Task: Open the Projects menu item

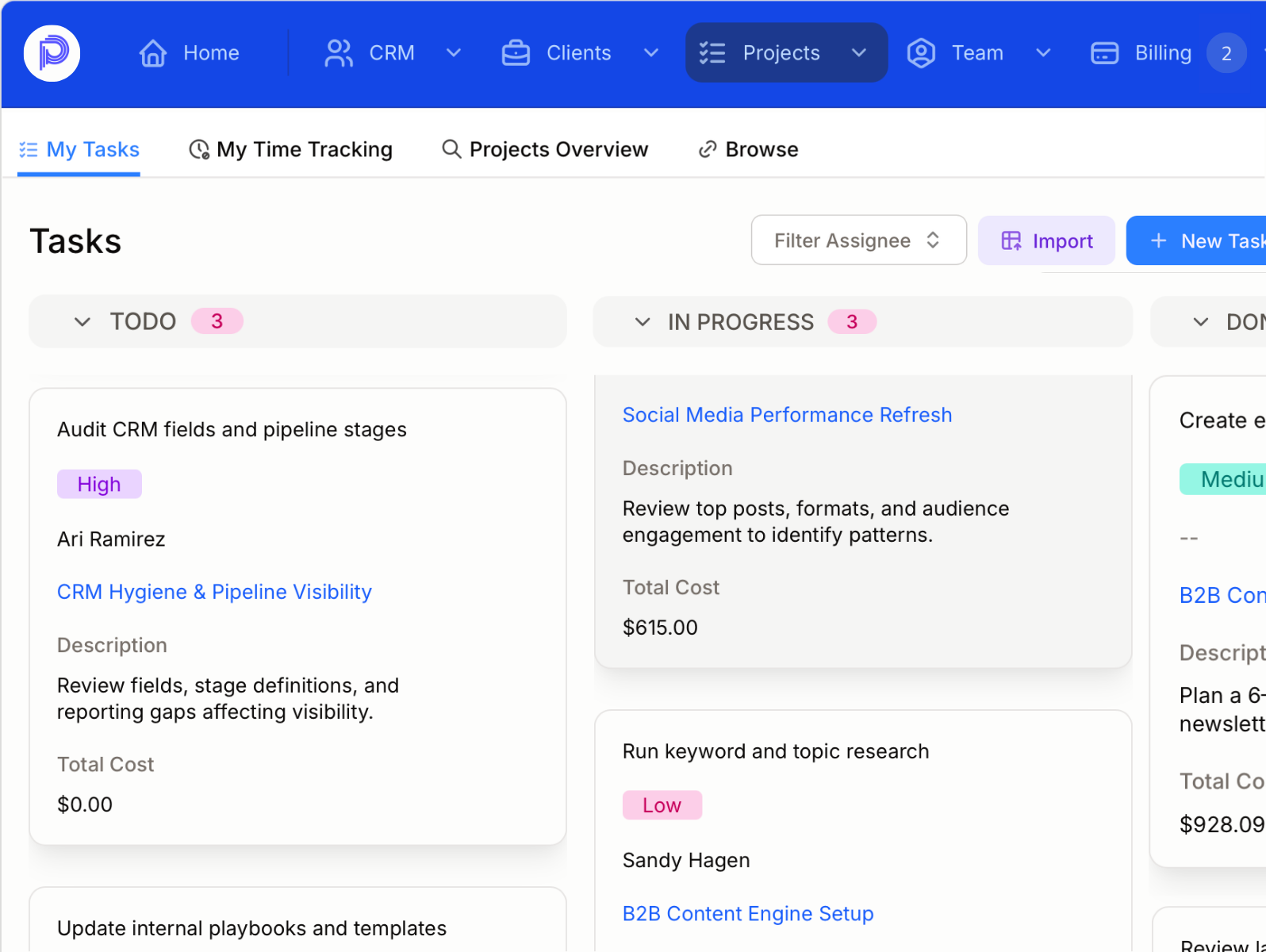Action: coord(786,53)
